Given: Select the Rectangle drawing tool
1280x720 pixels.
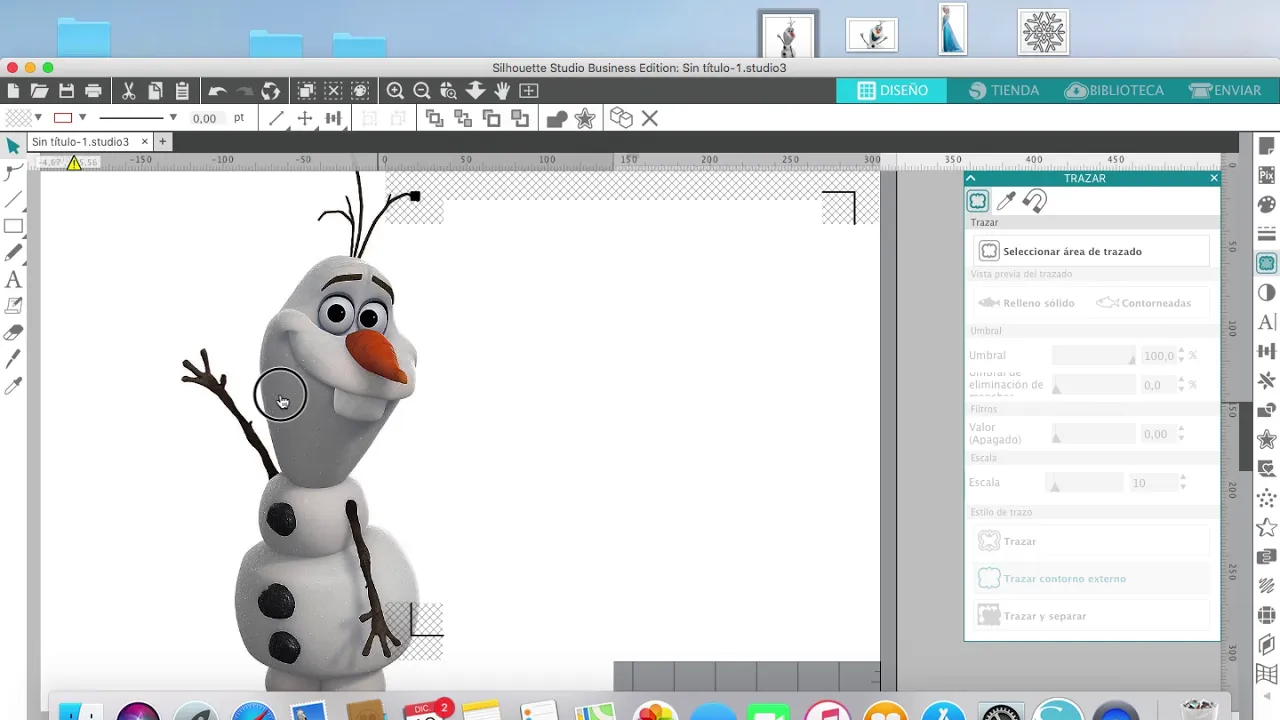Looking at the screenshot, I should coord(13,227).
